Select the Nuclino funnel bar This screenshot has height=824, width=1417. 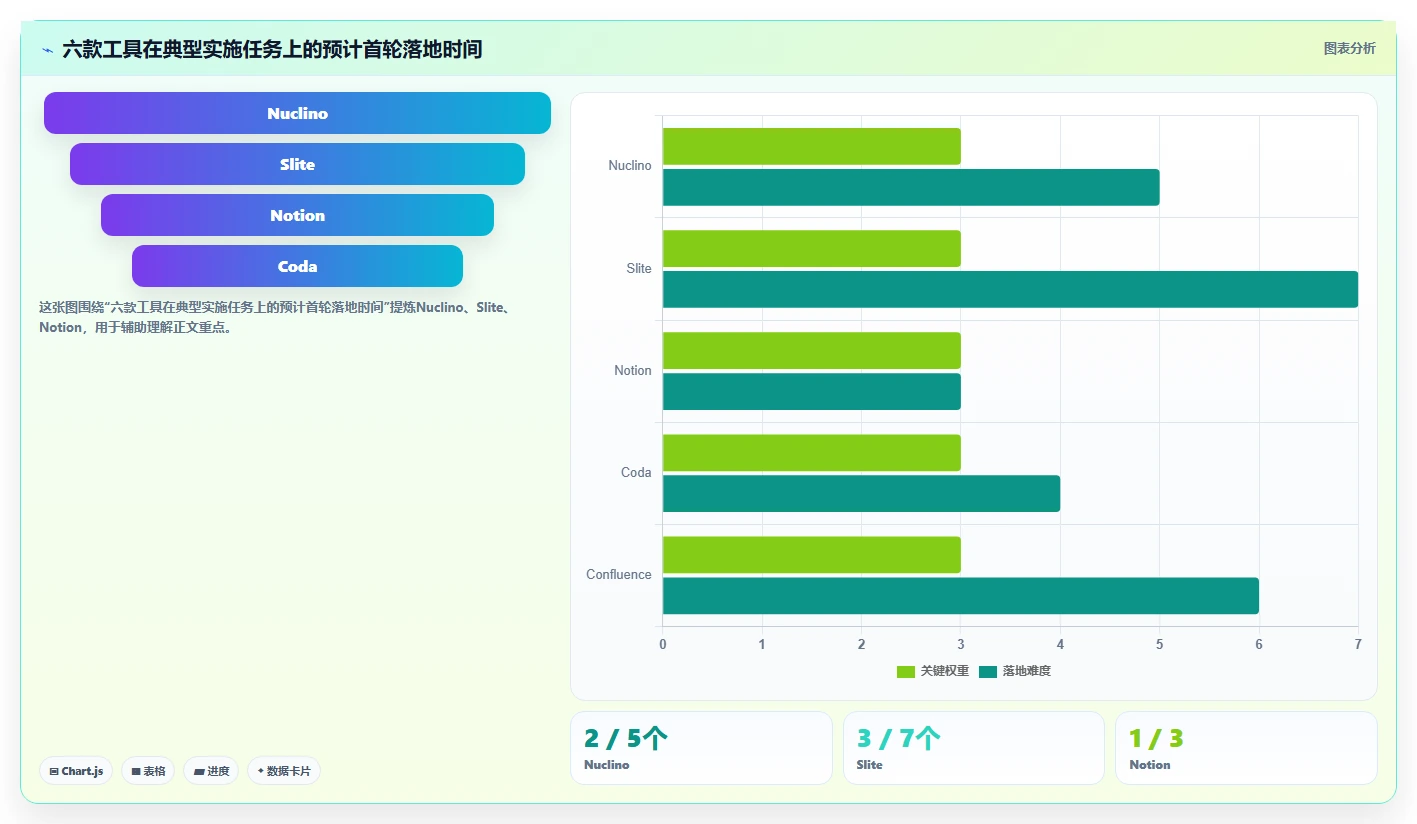pos(297,113)
